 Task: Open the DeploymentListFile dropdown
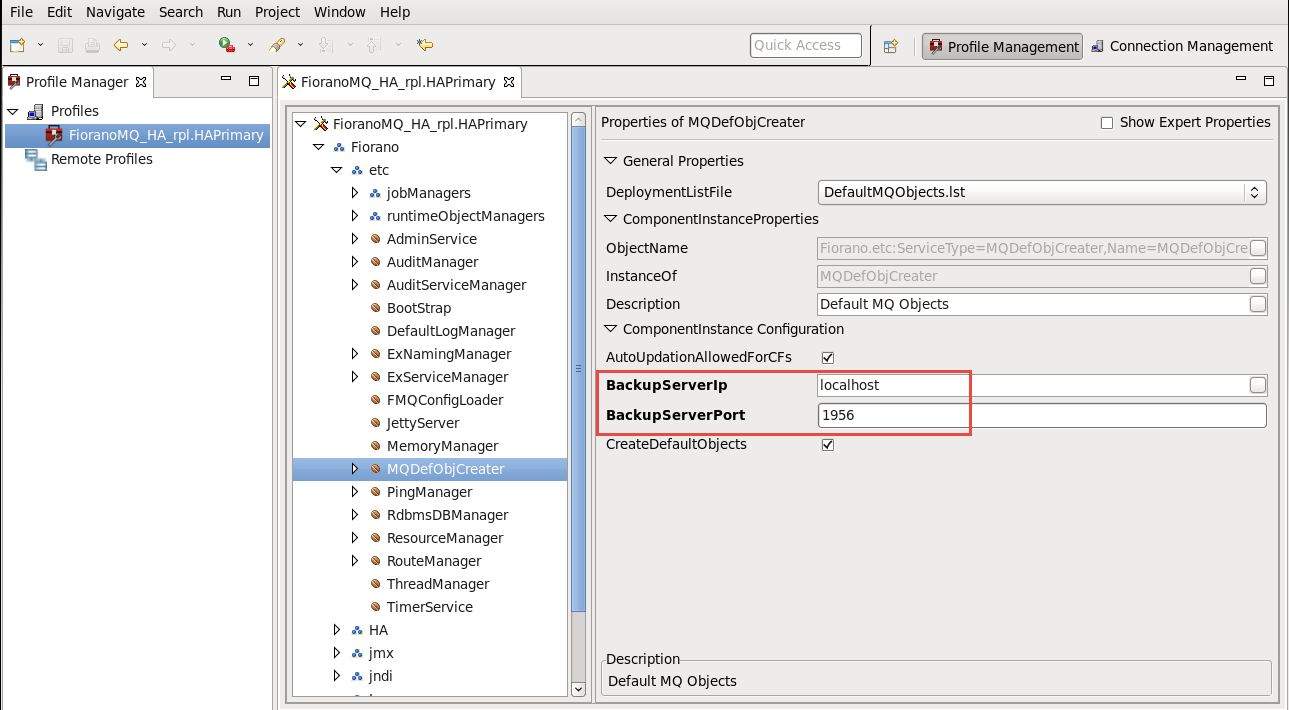coord(1042,192)
